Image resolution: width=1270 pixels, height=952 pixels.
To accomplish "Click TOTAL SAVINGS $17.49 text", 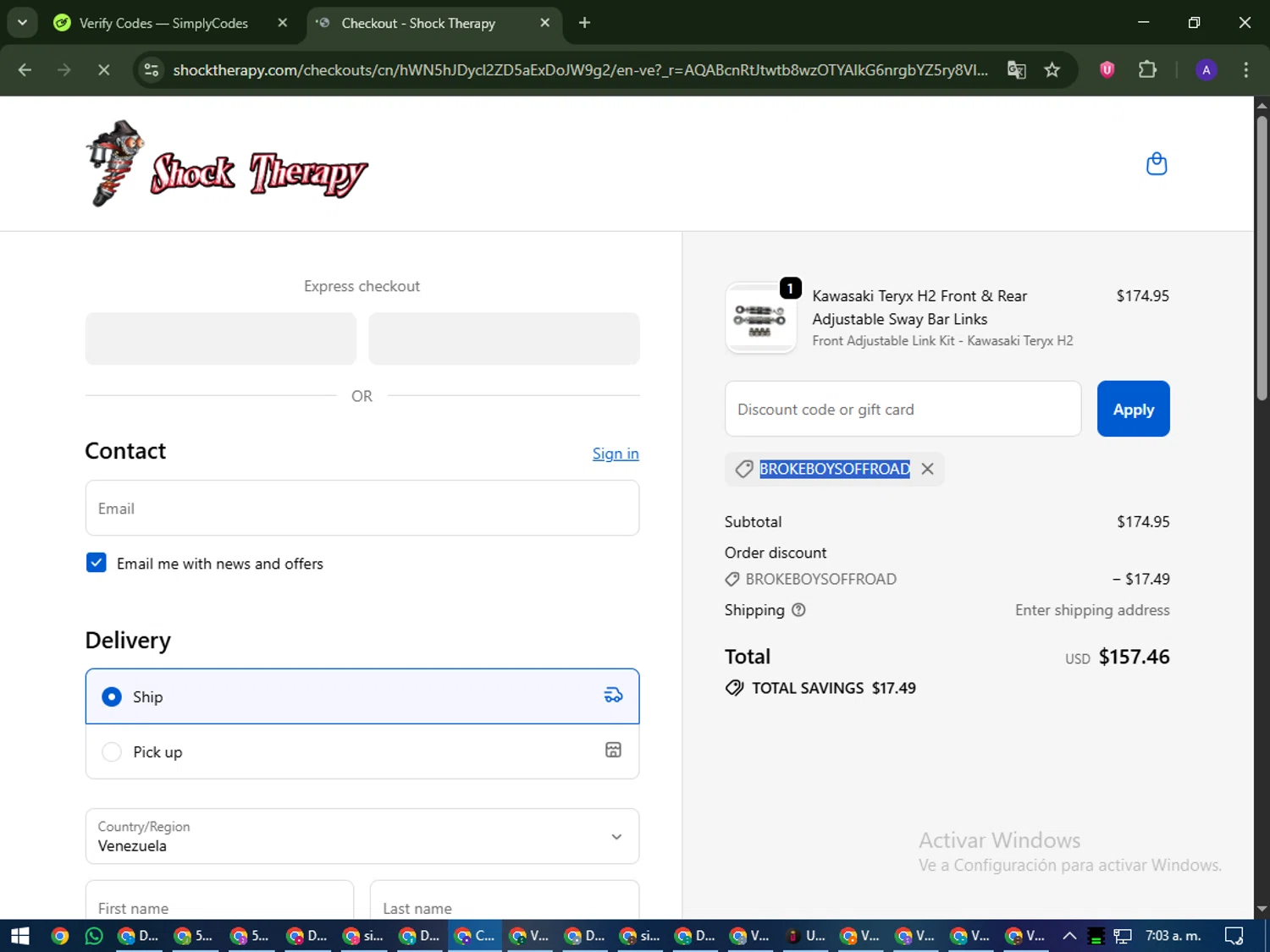I will click(833, 688).
